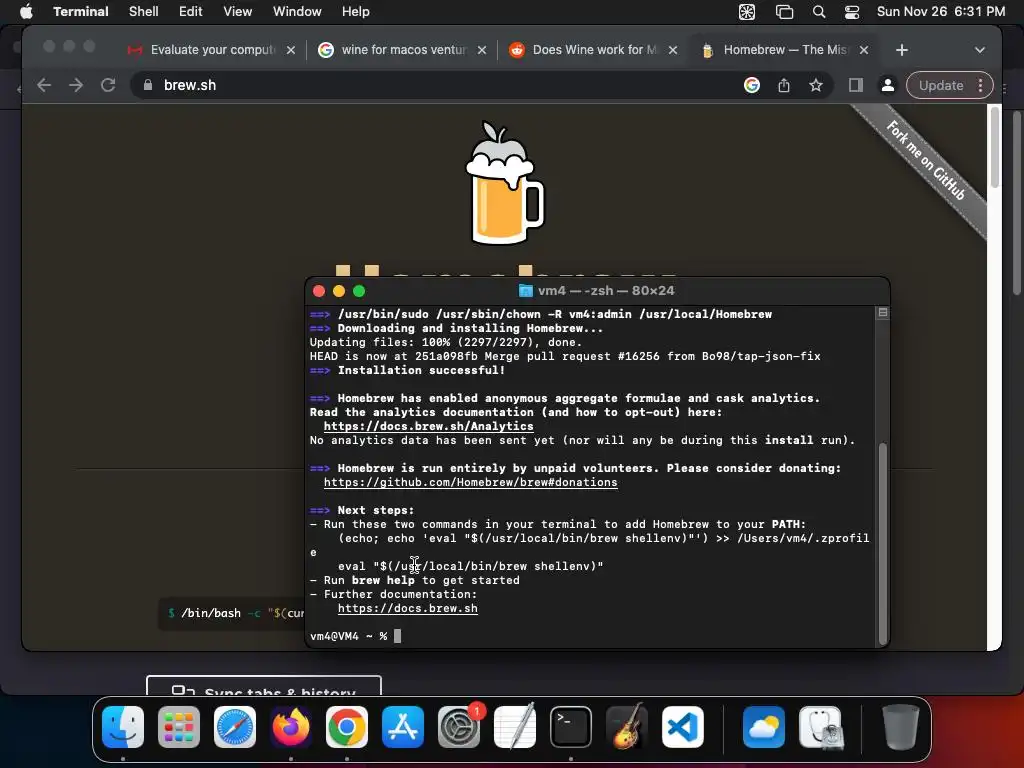Open Control Center in menu bar
Image resolution: width=1024 pixels, height=768 pixels.
click(x=852, y=12)
